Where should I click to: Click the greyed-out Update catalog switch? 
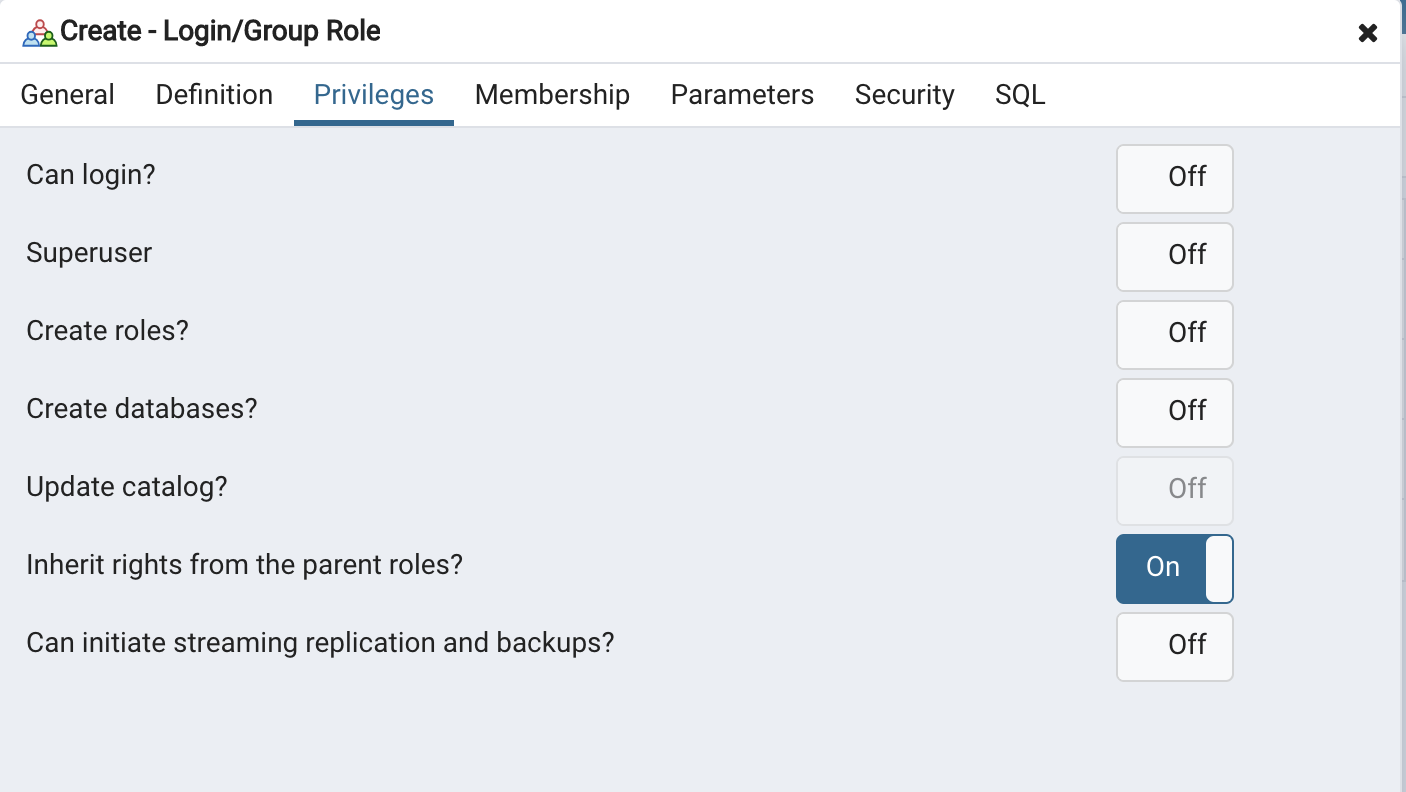(1174, 490)
